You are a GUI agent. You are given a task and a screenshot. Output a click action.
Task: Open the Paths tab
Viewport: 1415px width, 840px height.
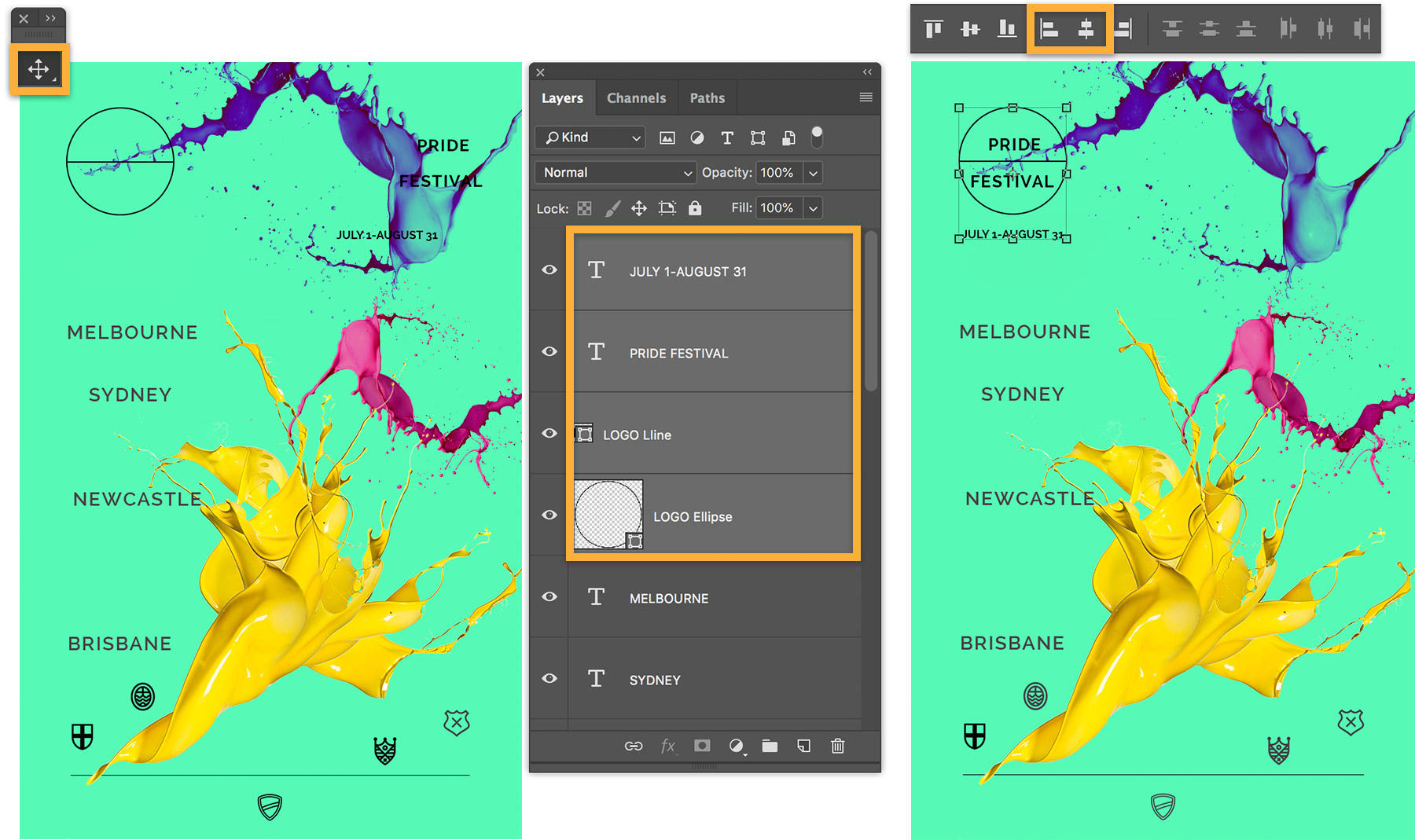[x=707, y=97]
